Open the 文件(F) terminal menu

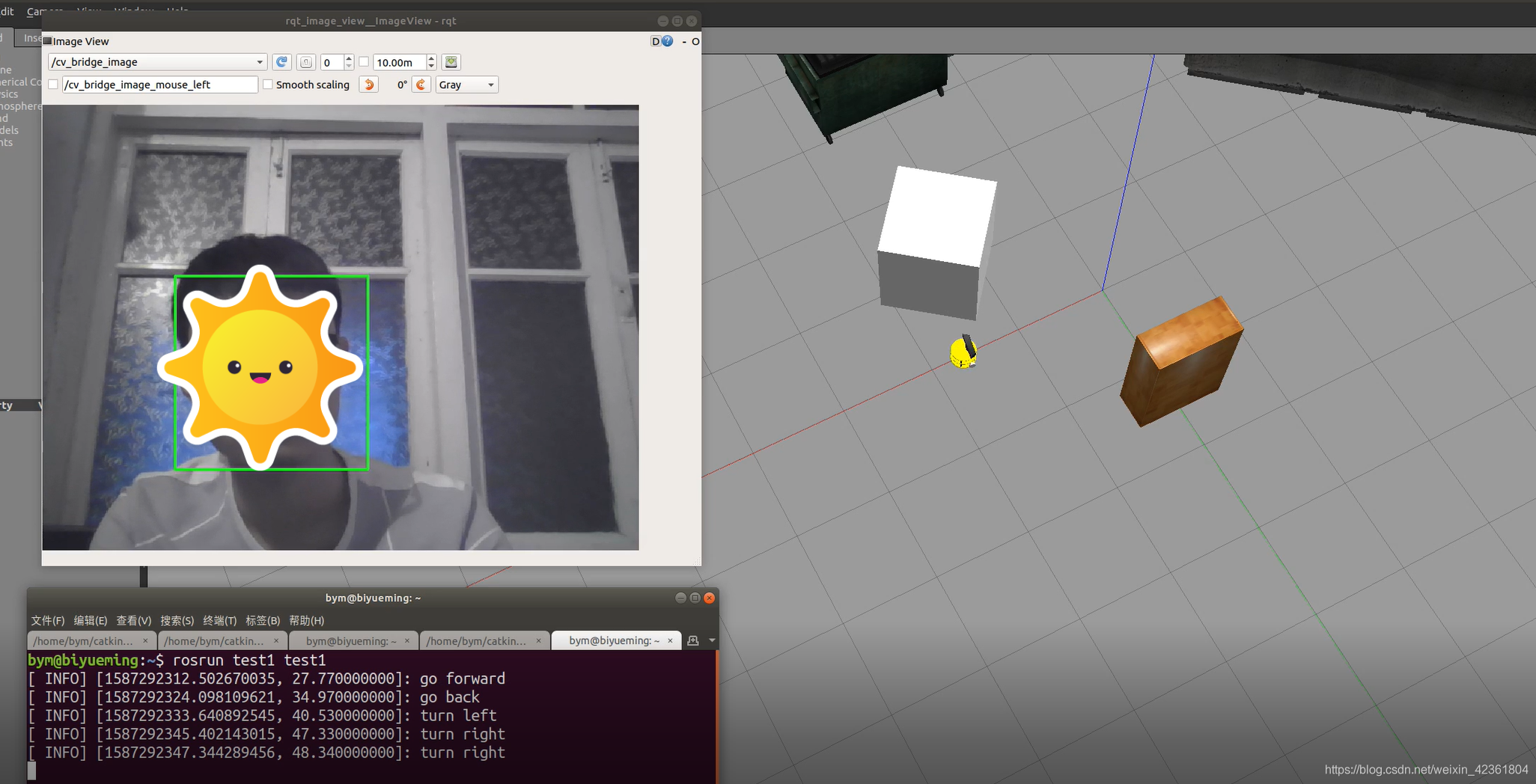tap(48, 620)
